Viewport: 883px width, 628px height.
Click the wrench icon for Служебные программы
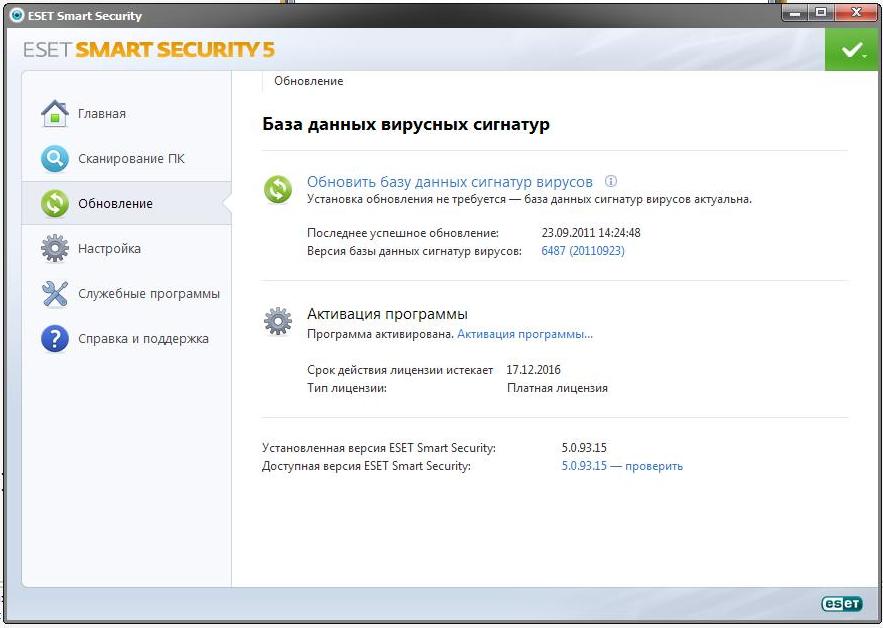pos(54,294)
